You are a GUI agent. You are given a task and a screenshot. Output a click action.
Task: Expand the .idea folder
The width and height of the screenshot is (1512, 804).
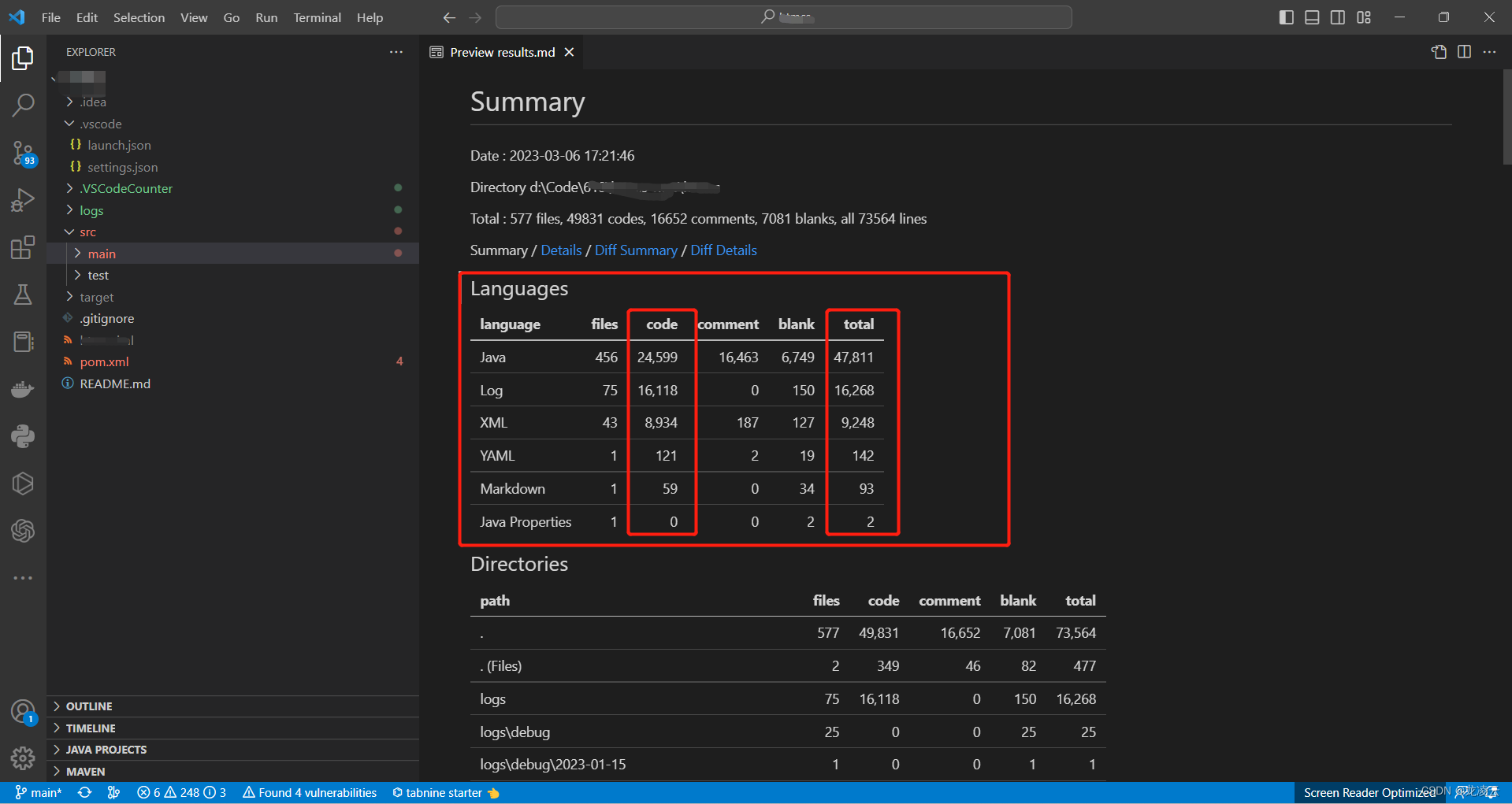(x=233, y=102)
